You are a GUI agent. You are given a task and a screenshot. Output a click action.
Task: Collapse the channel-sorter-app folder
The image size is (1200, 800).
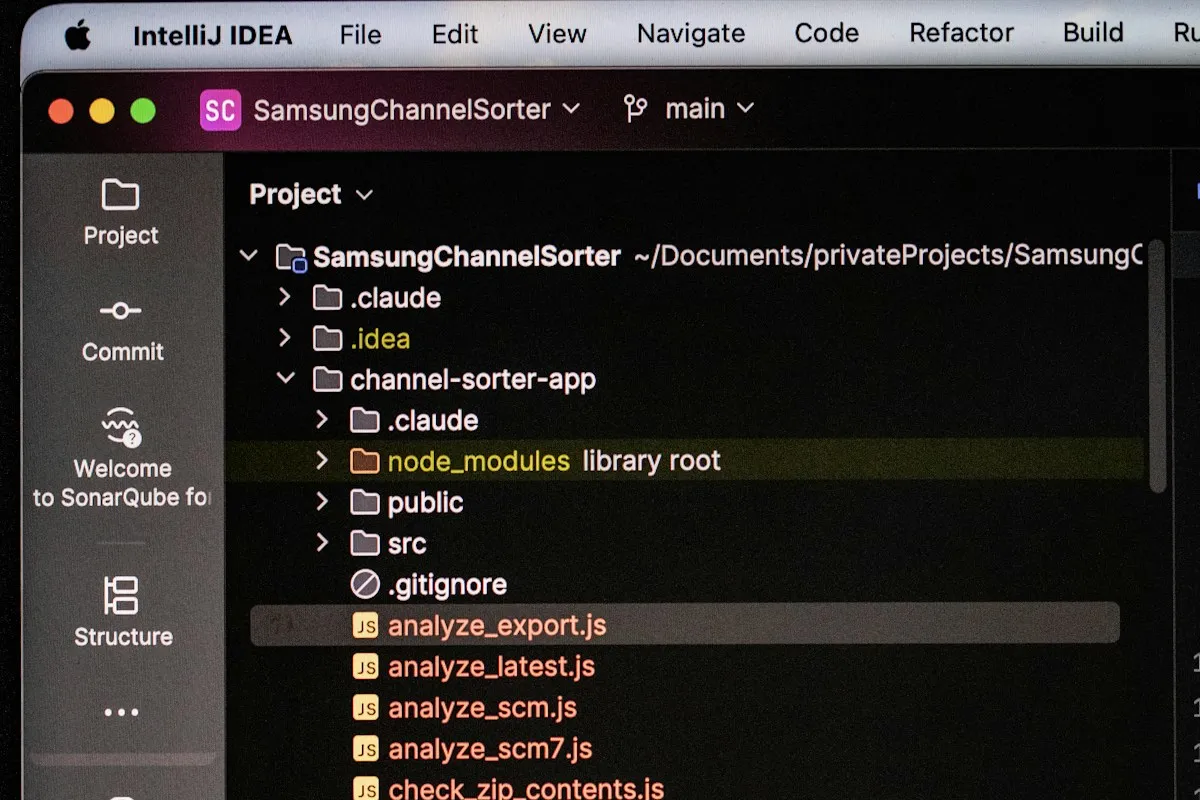pyautogui.click(x=286, y=379)
